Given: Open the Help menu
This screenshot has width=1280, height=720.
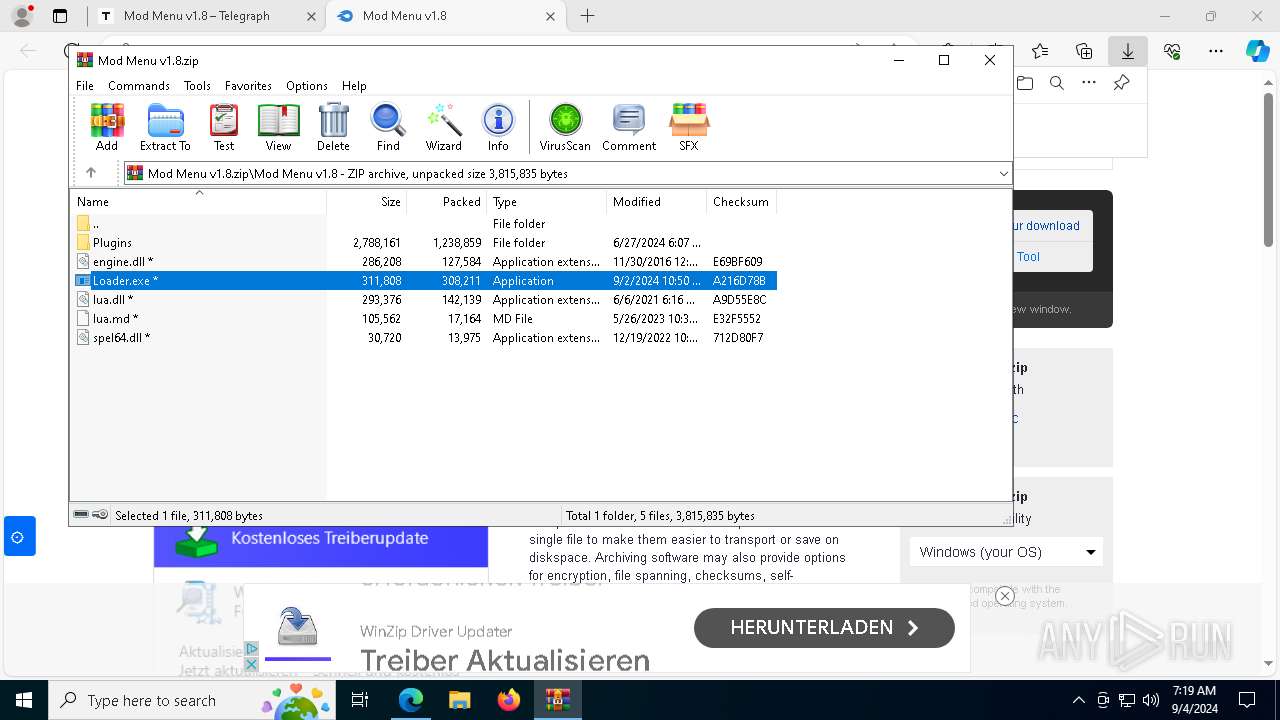Looking at the screenshot, I should [354, 86].
